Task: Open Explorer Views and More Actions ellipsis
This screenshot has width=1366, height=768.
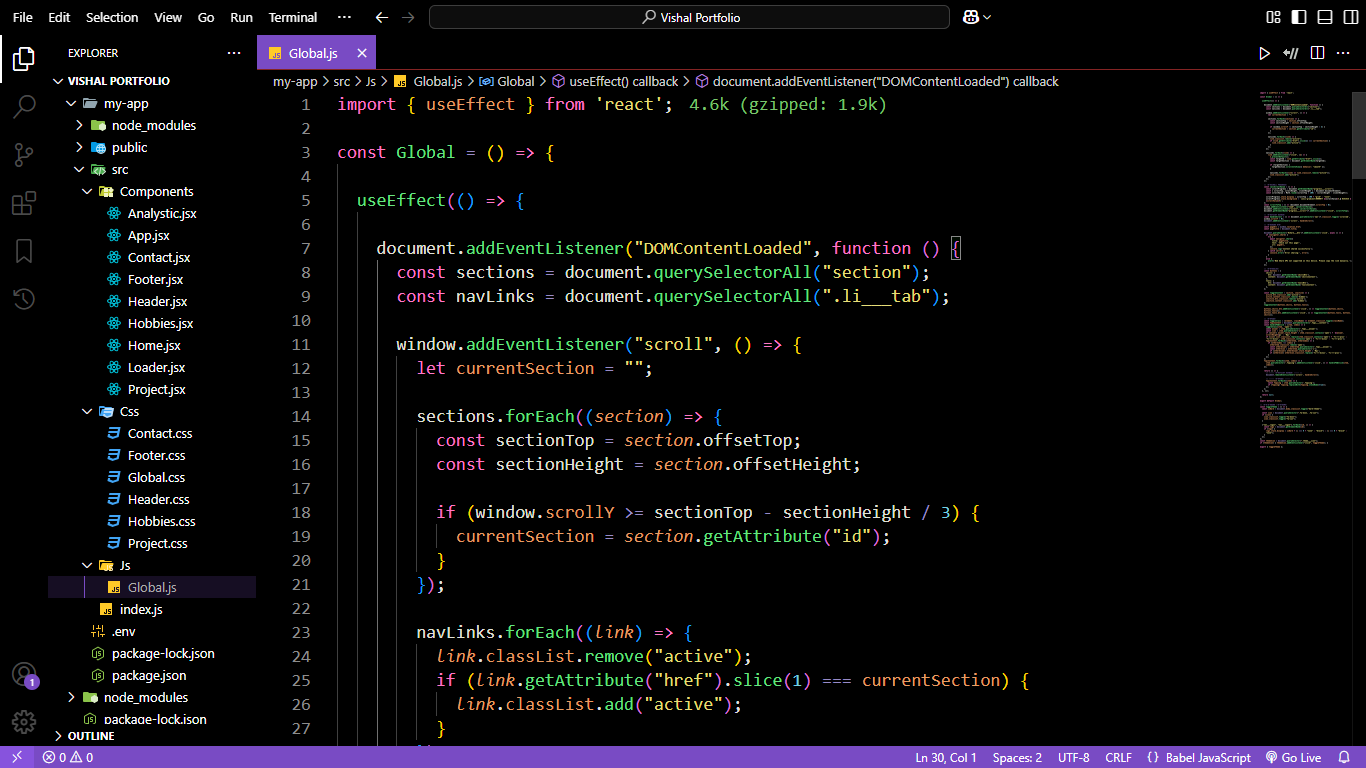Action: pos(234,53)
